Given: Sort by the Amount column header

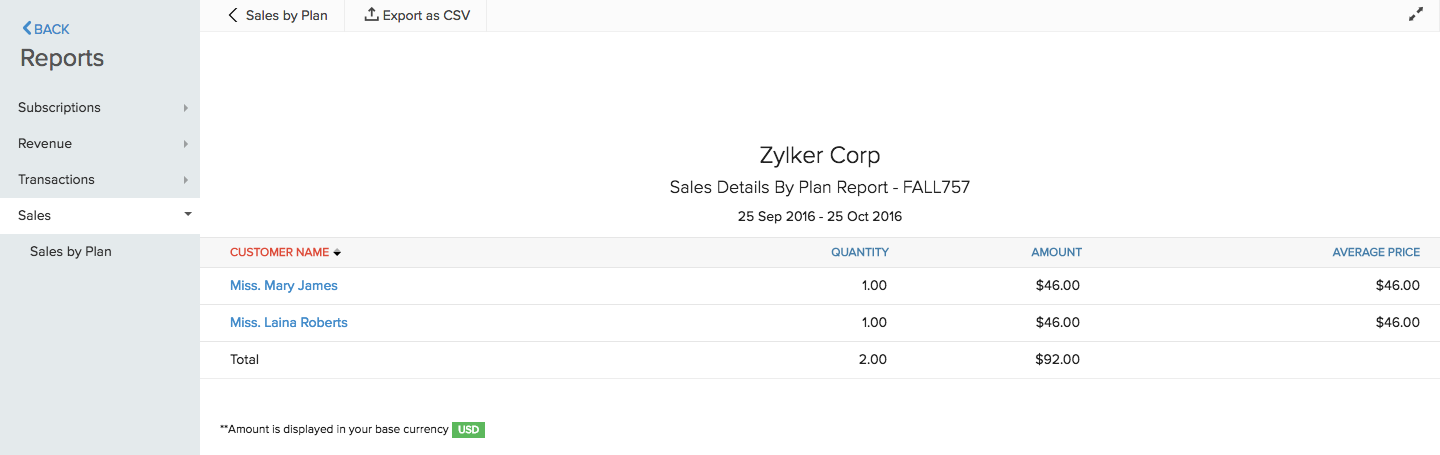Looking at the screenshot, I should (x=1056, y=252).
